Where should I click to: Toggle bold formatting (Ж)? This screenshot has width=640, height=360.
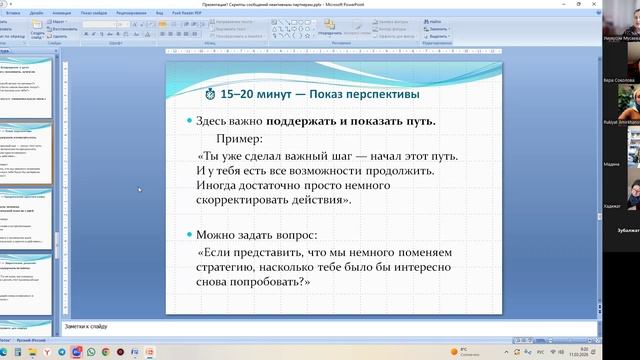point(86,34)
